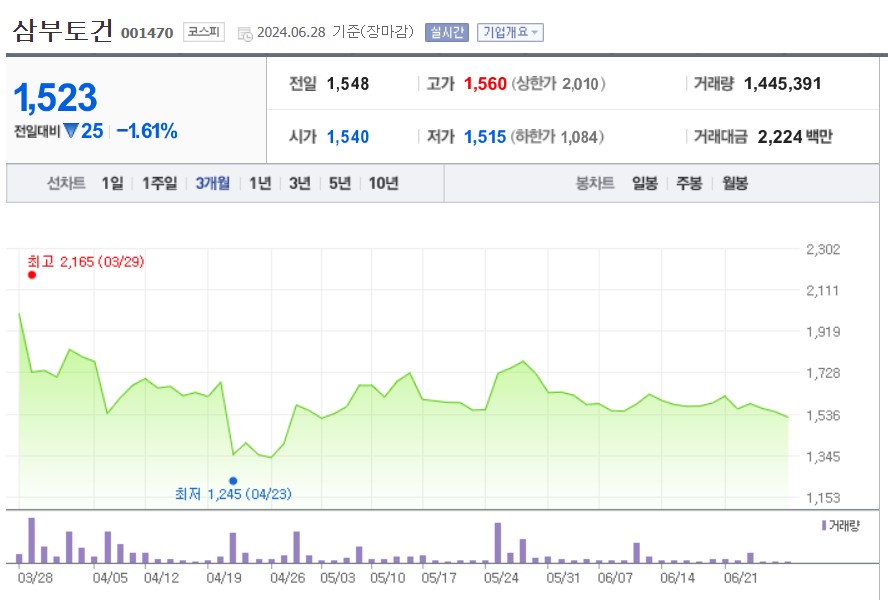Switch chart to 5년 period

340,183
